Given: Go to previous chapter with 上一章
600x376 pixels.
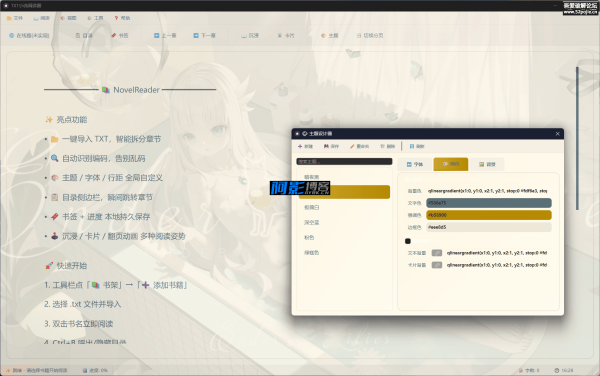Looking at the screenshot, I should (x=165, y=36).
